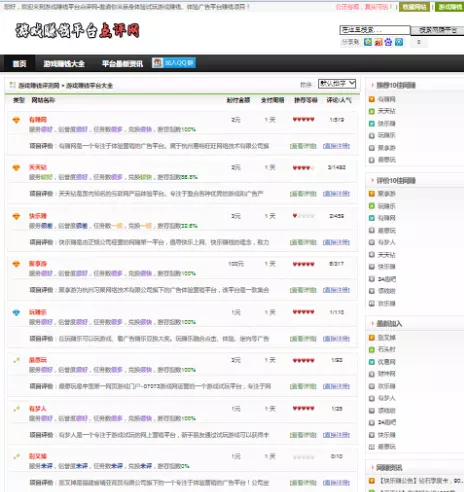
Task: Click rank 1 orange badge in 最新加入 list
Action: pyautogui.click(x=372, y=338)
